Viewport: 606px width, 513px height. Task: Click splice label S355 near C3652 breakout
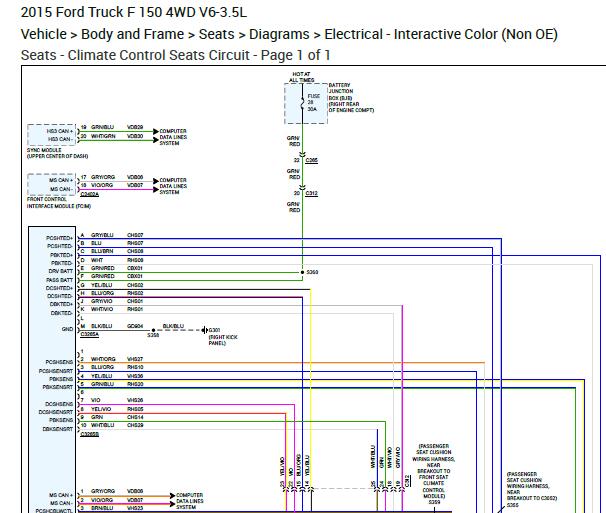pyautogui.click(x=512, y=505)
